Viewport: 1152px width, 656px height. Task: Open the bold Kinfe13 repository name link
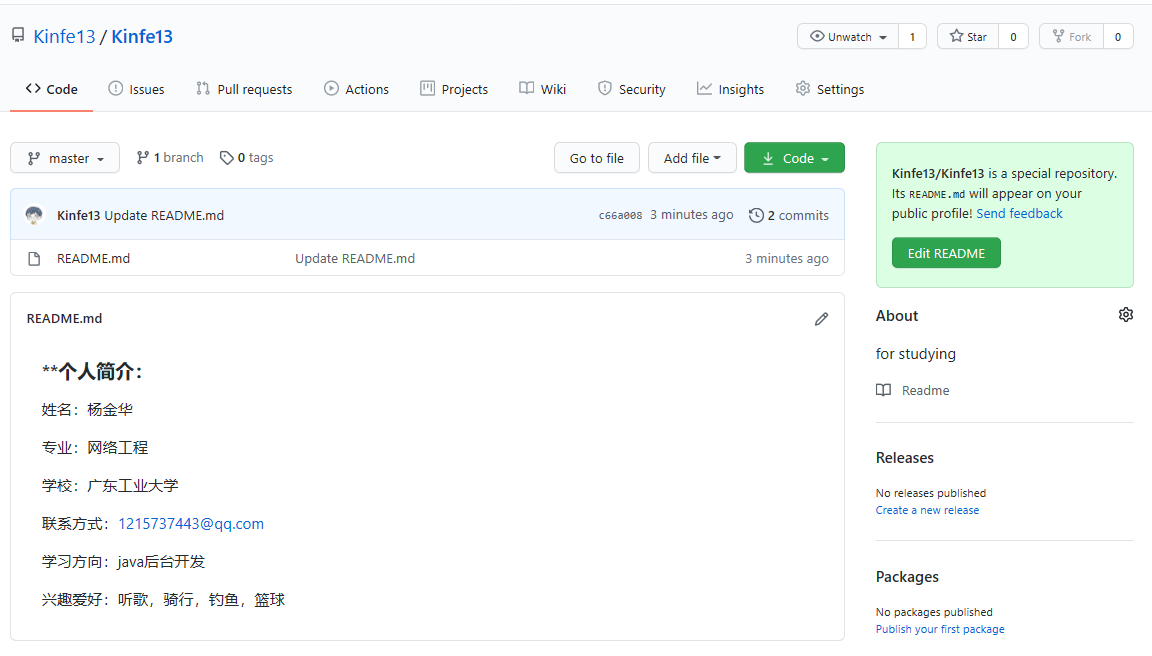(x=142, y=36)
